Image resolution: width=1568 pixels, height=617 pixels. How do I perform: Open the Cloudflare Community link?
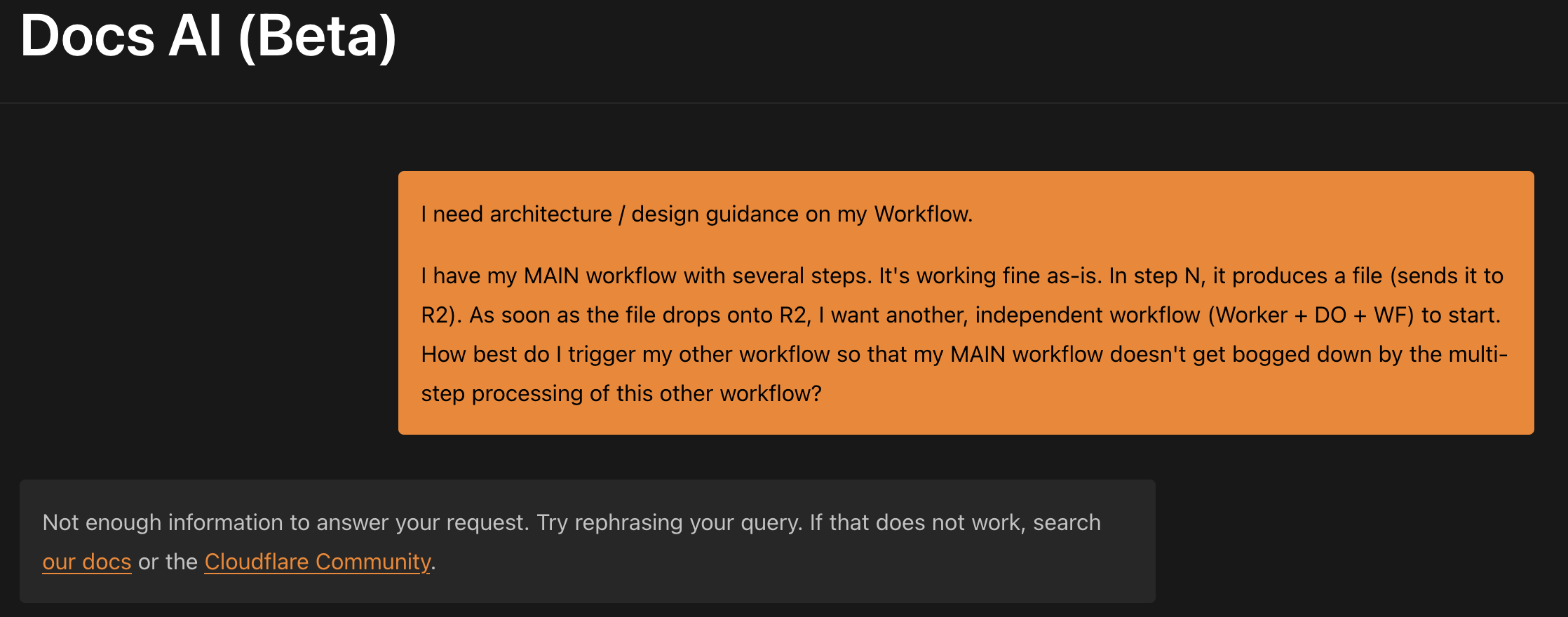316,560
